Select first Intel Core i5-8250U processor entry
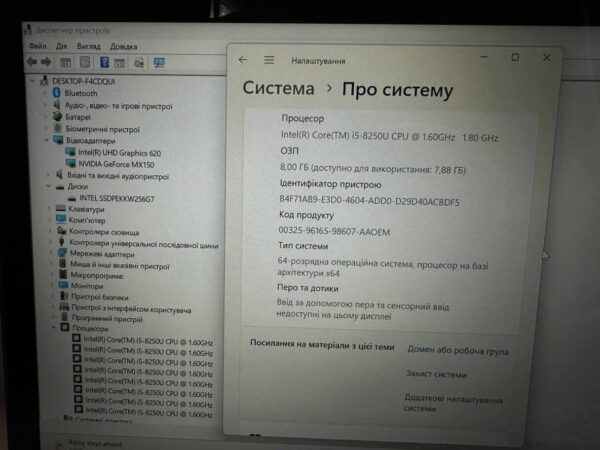This screenshot has height=450, width=600. [148, 341]
